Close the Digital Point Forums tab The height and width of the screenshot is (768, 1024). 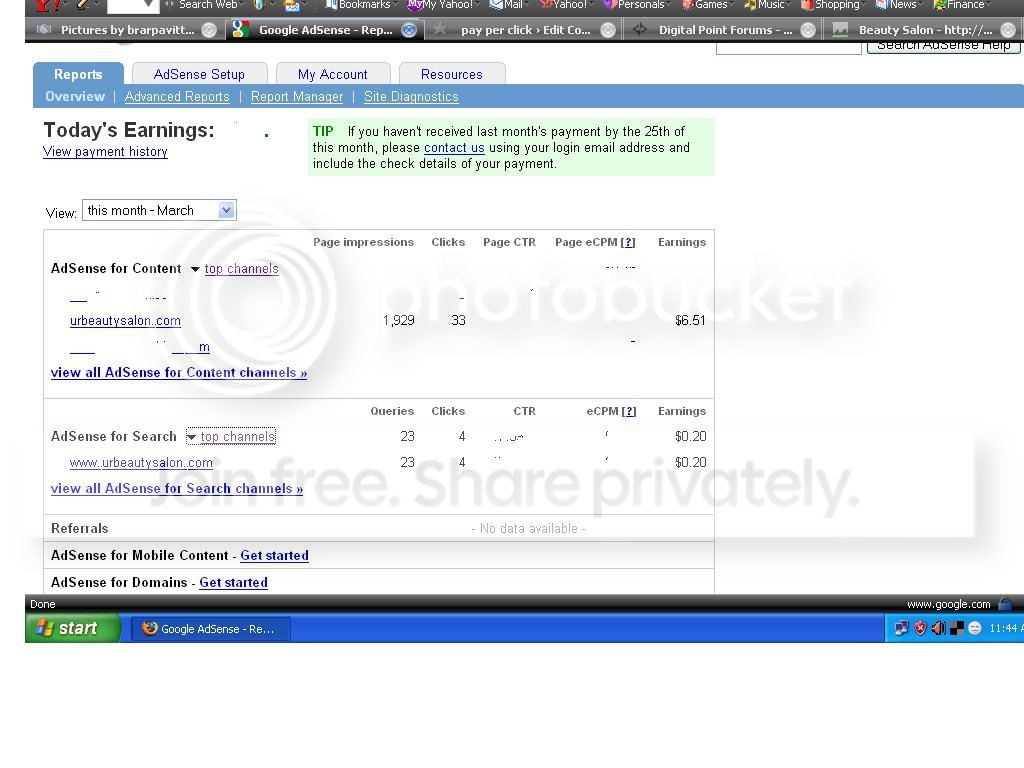(x=808, y=30)
